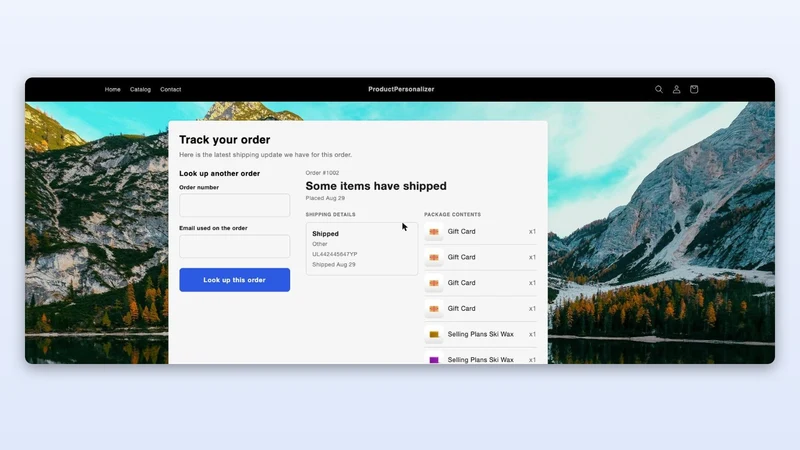The image size is (800, 450).
Task: Click the Order #1002 text
Action: coord(322,173)
